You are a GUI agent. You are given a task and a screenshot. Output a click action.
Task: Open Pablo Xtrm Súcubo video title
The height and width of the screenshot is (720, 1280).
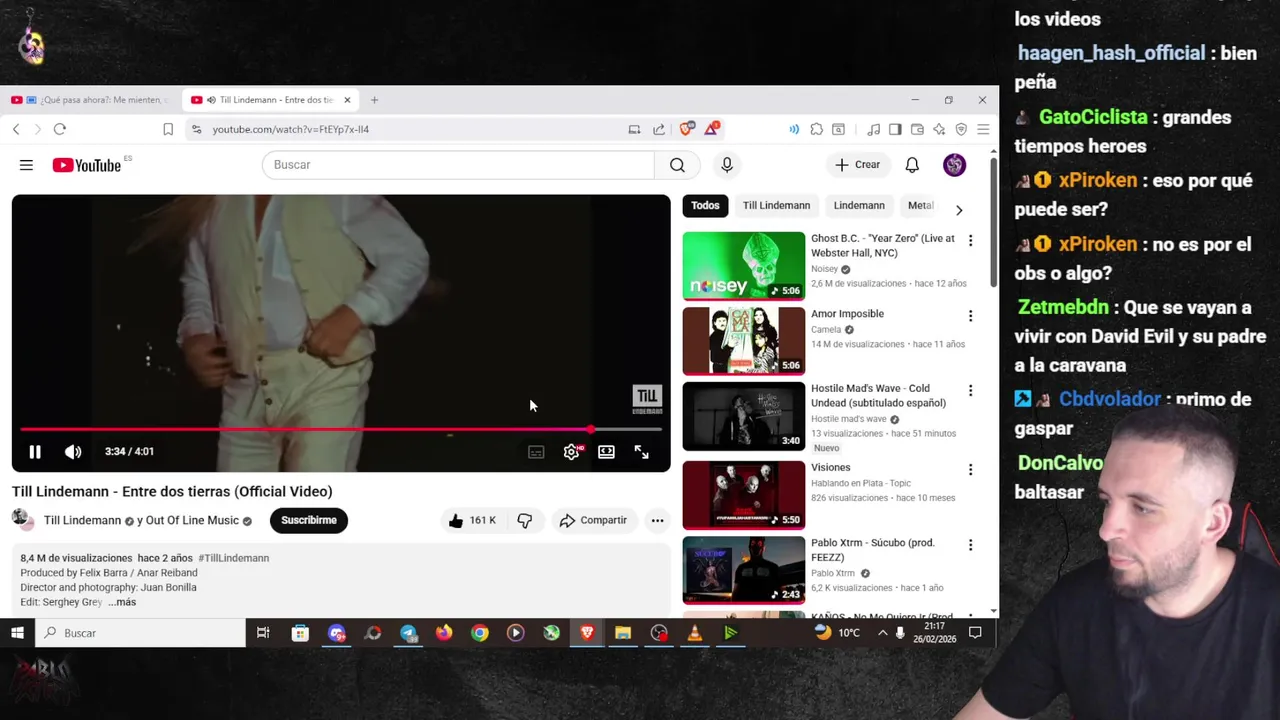[x=872, y=550]
